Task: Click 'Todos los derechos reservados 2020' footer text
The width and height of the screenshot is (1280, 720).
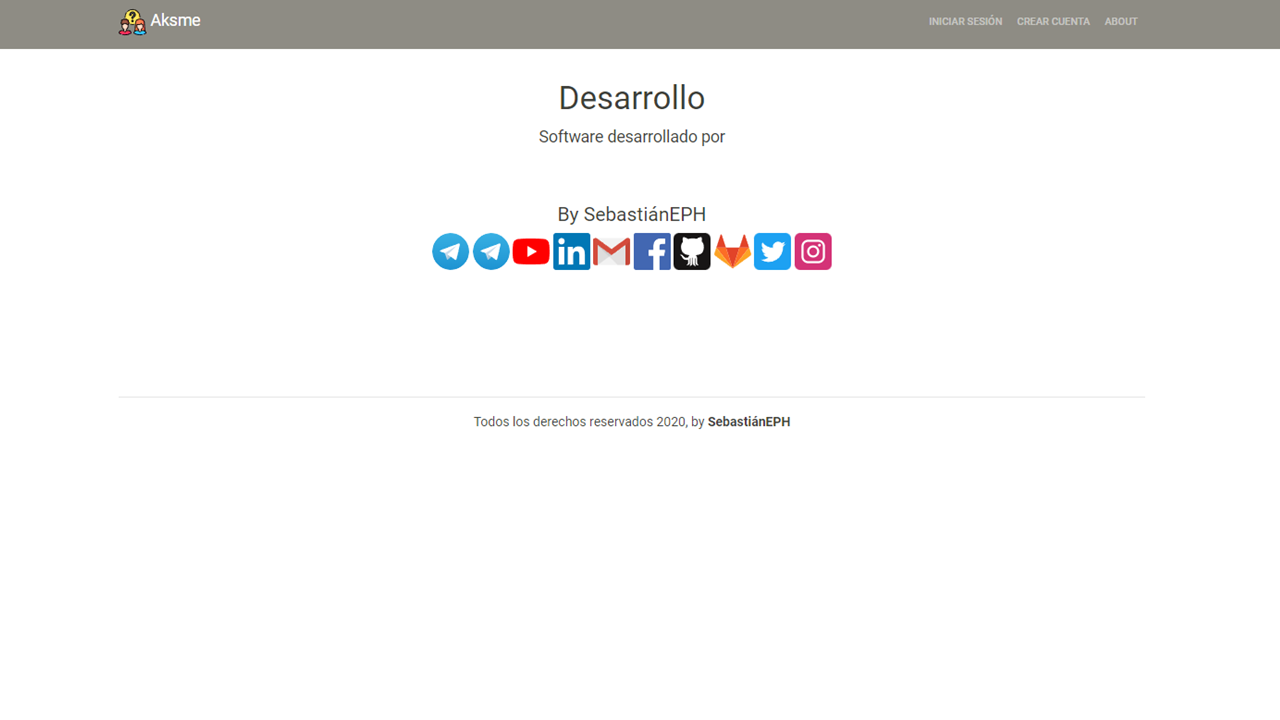Action: tap(579, 422)
